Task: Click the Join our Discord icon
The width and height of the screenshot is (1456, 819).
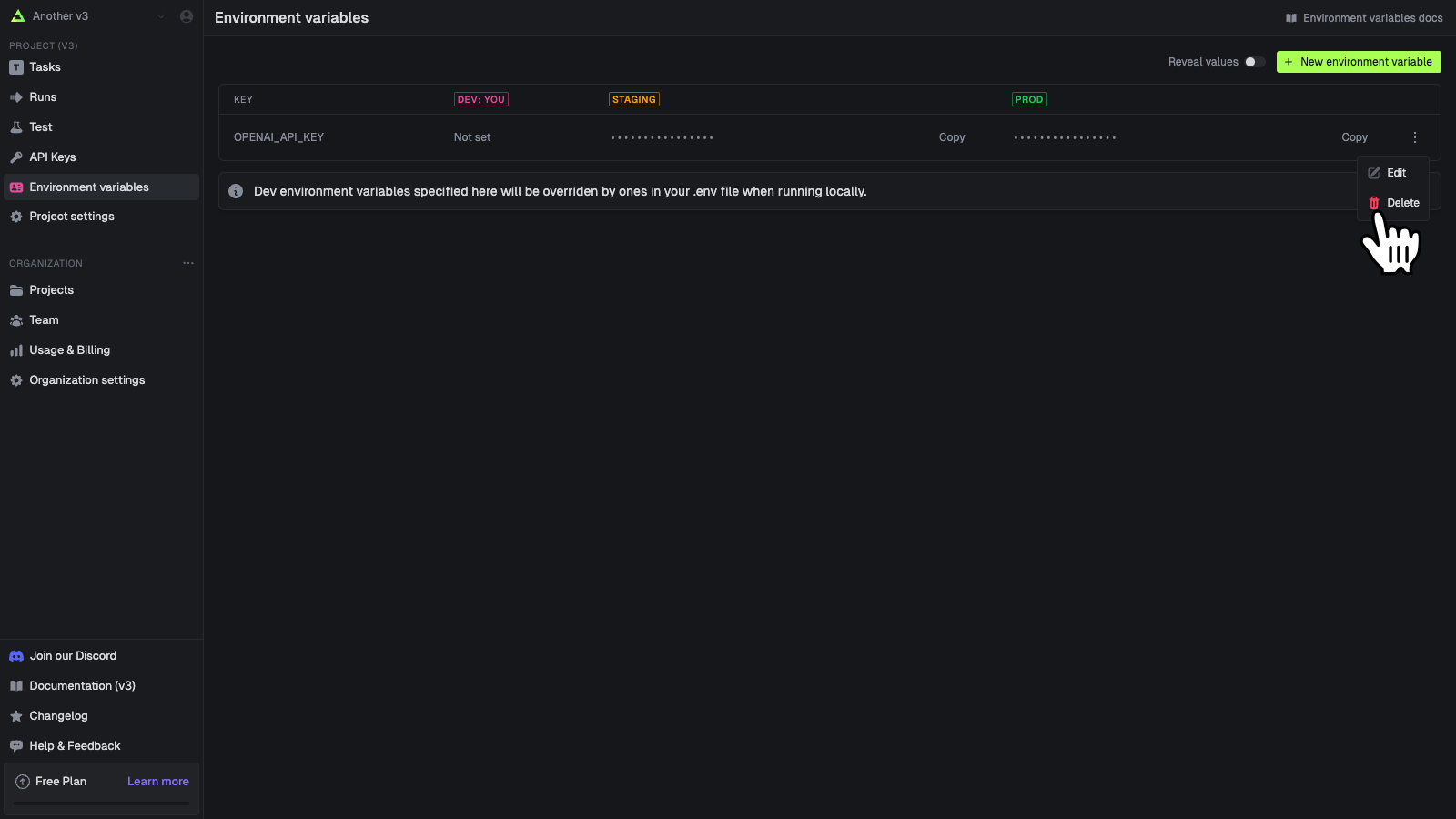Action: [15, 655]
